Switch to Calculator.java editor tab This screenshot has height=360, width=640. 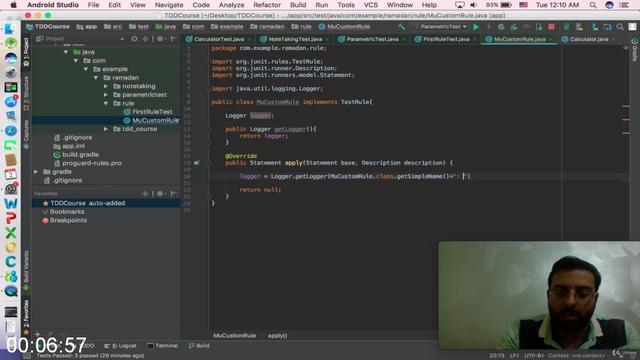[589, 39]
